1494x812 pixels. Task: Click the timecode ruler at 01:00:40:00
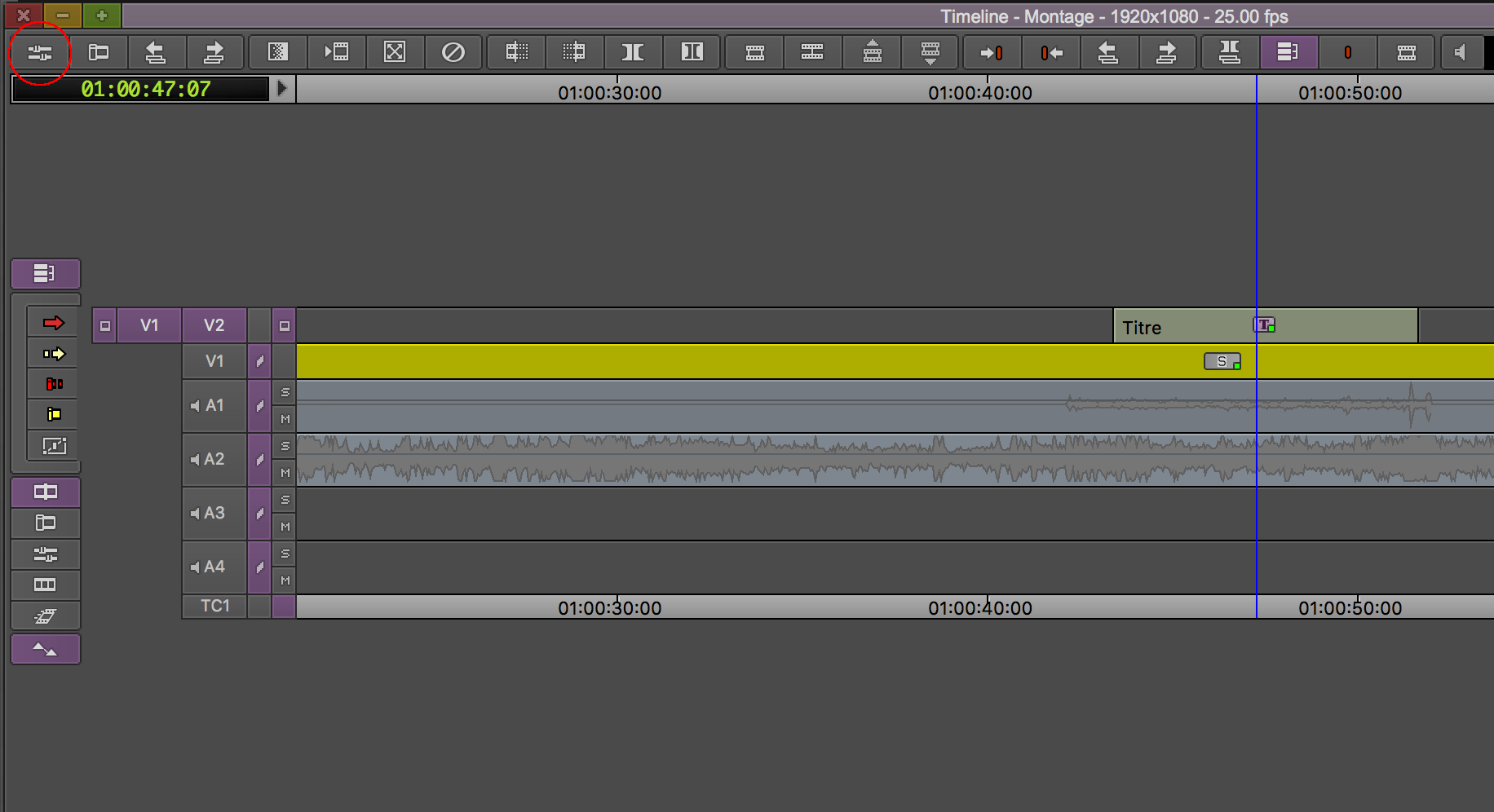click(x=980, y=93)
